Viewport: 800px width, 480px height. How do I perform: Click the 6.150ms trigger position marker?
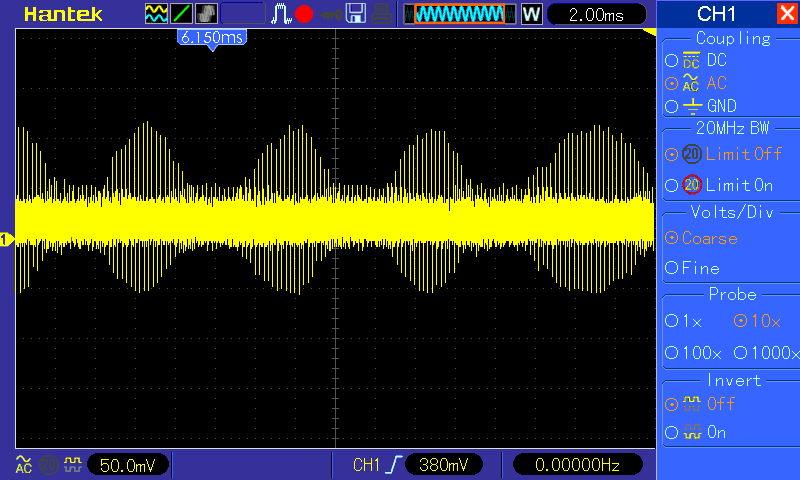(x=212, y=39)
